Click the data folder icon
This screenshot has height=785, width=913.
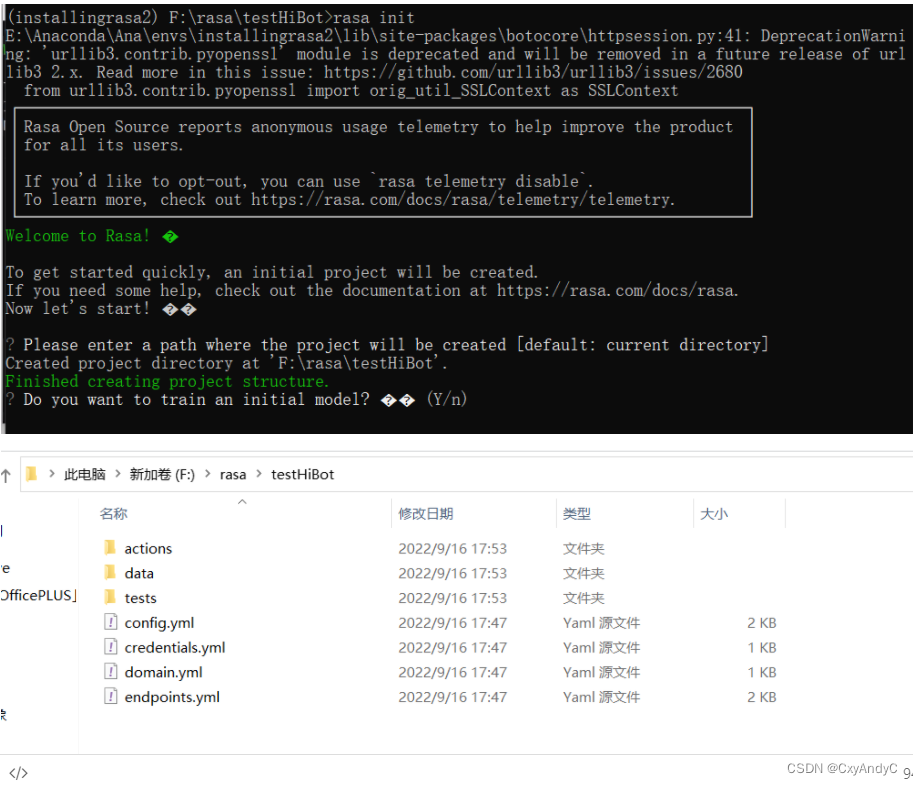(x=109, y=572)
